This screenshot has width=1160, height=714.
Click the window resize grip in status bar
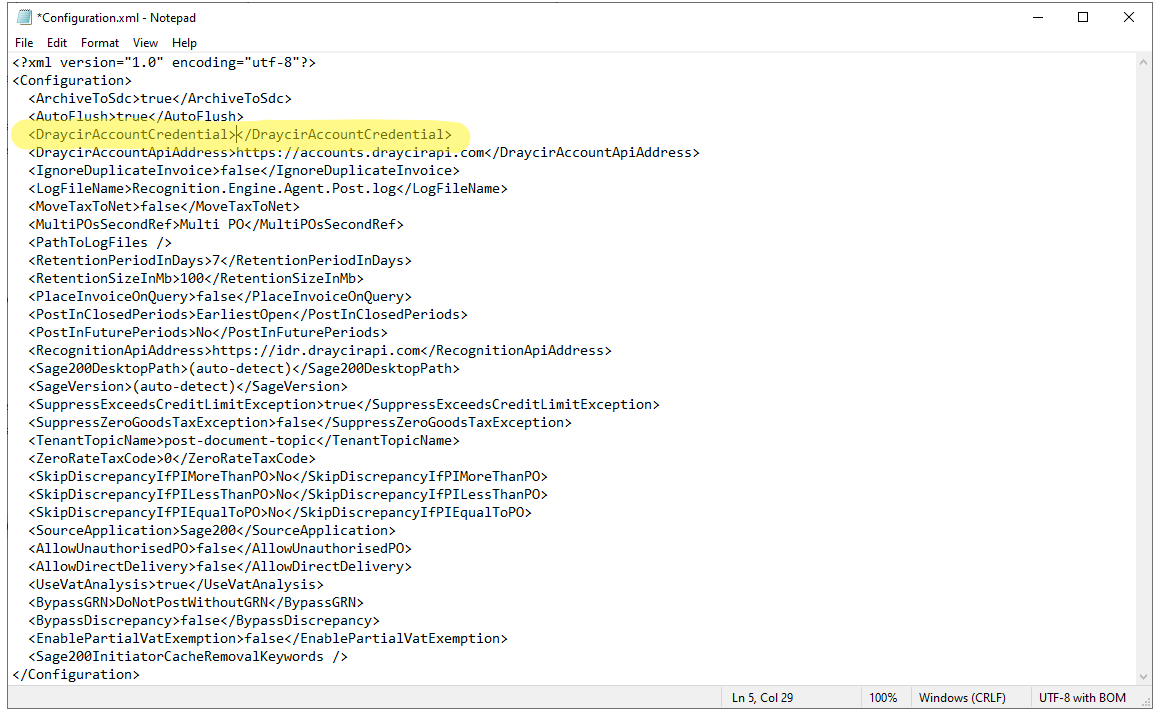[1145, 702]
